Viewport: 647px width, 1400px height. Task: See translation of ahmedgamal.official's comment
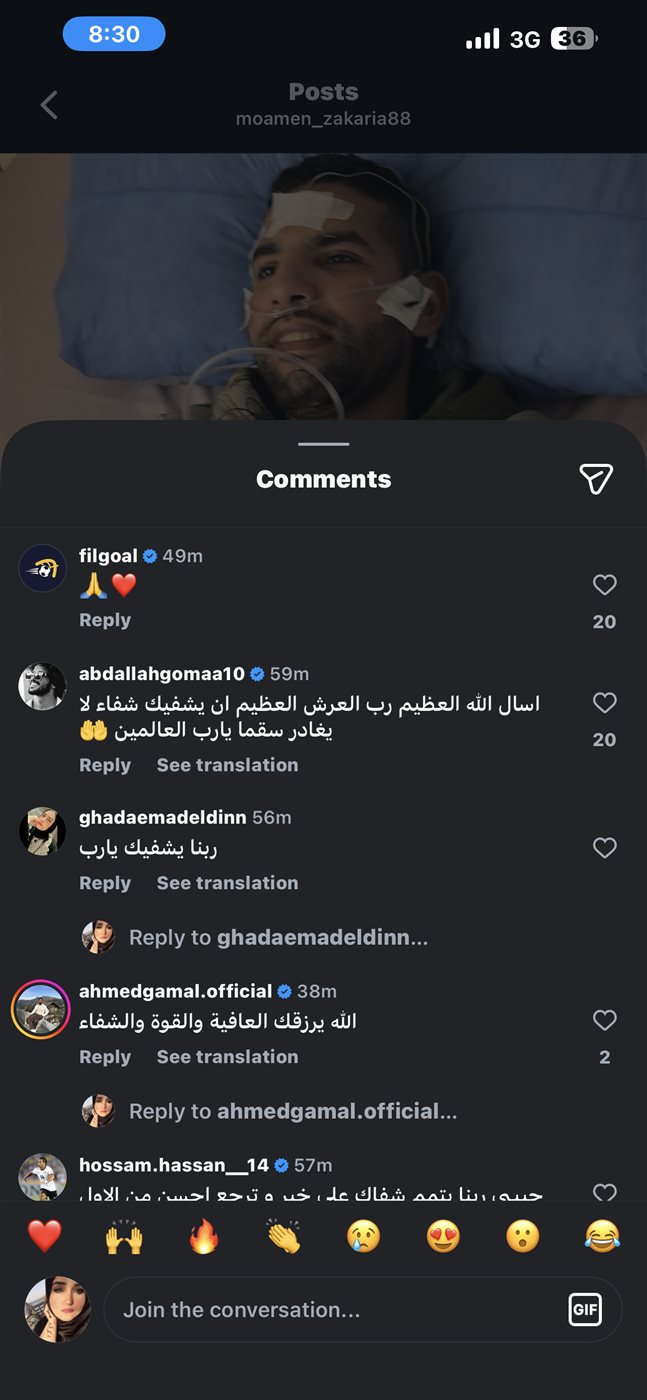(227, 1057)
